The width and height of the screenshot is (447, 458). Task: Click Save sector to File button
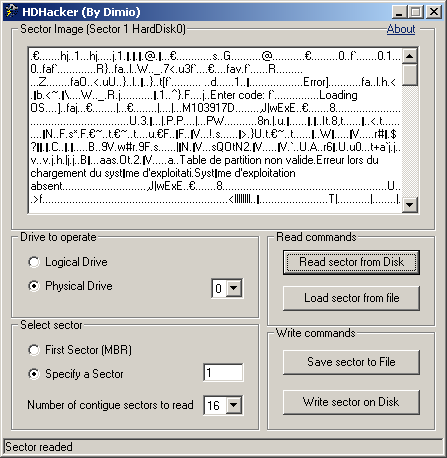[351, 362]
